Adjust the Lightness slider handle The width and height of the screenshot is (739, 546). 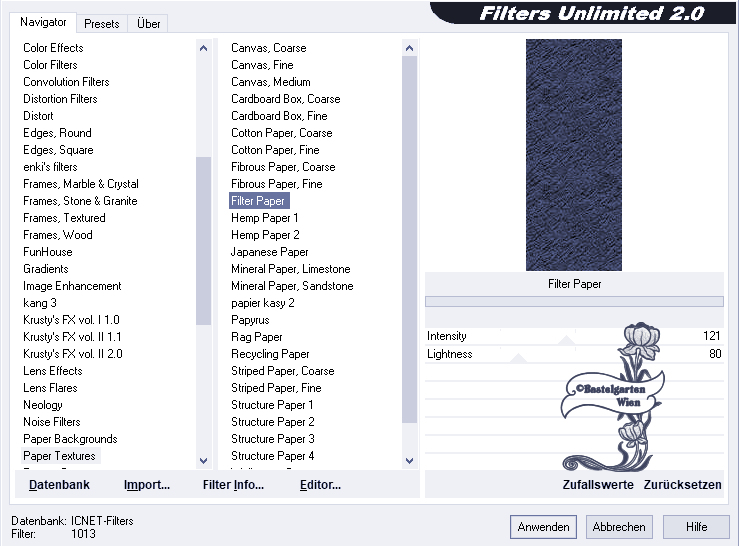pyautogui.click(x=518, y=358)
